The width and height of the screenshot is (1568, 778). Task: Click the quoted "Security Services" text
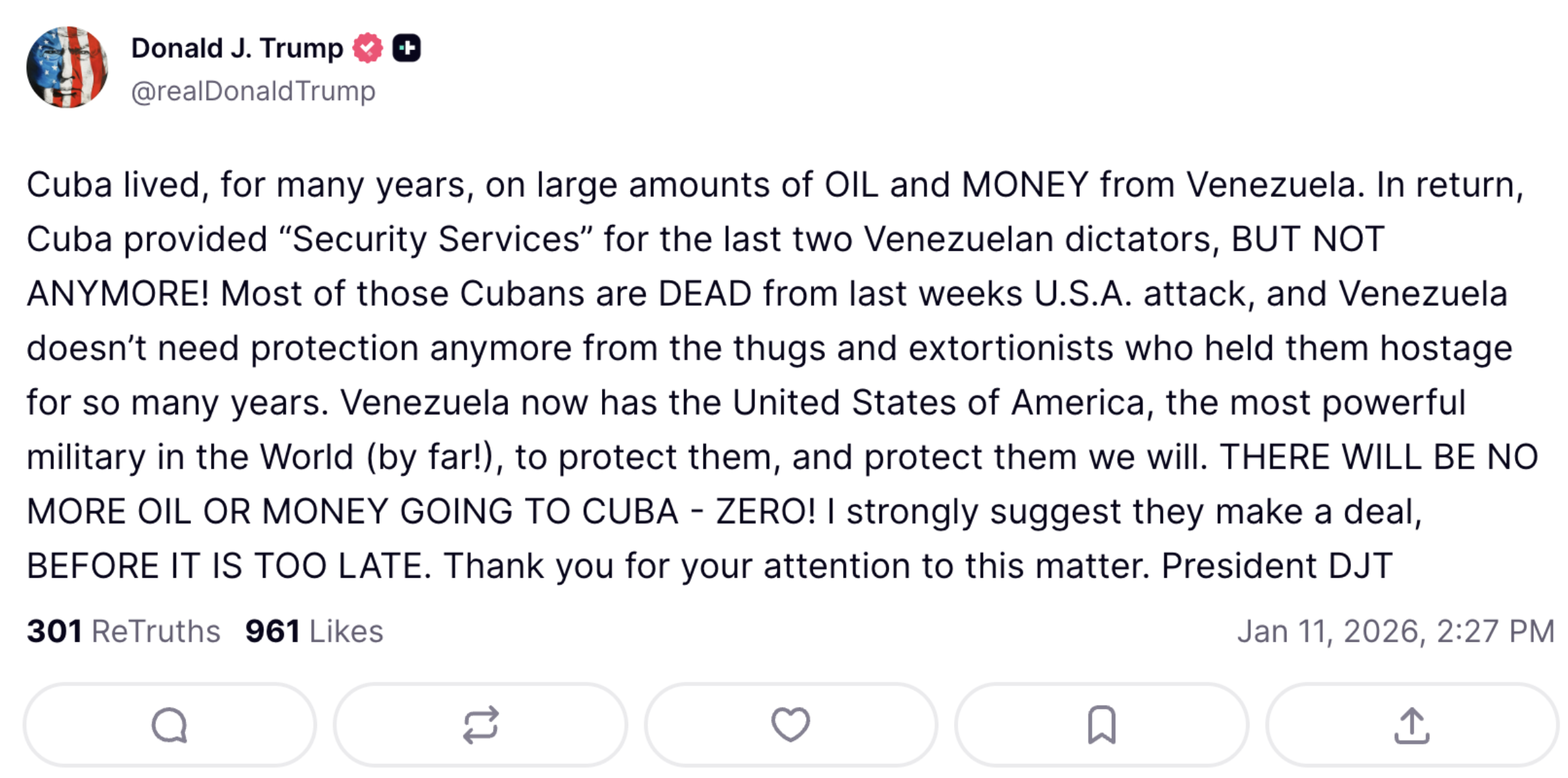(435, 239)
